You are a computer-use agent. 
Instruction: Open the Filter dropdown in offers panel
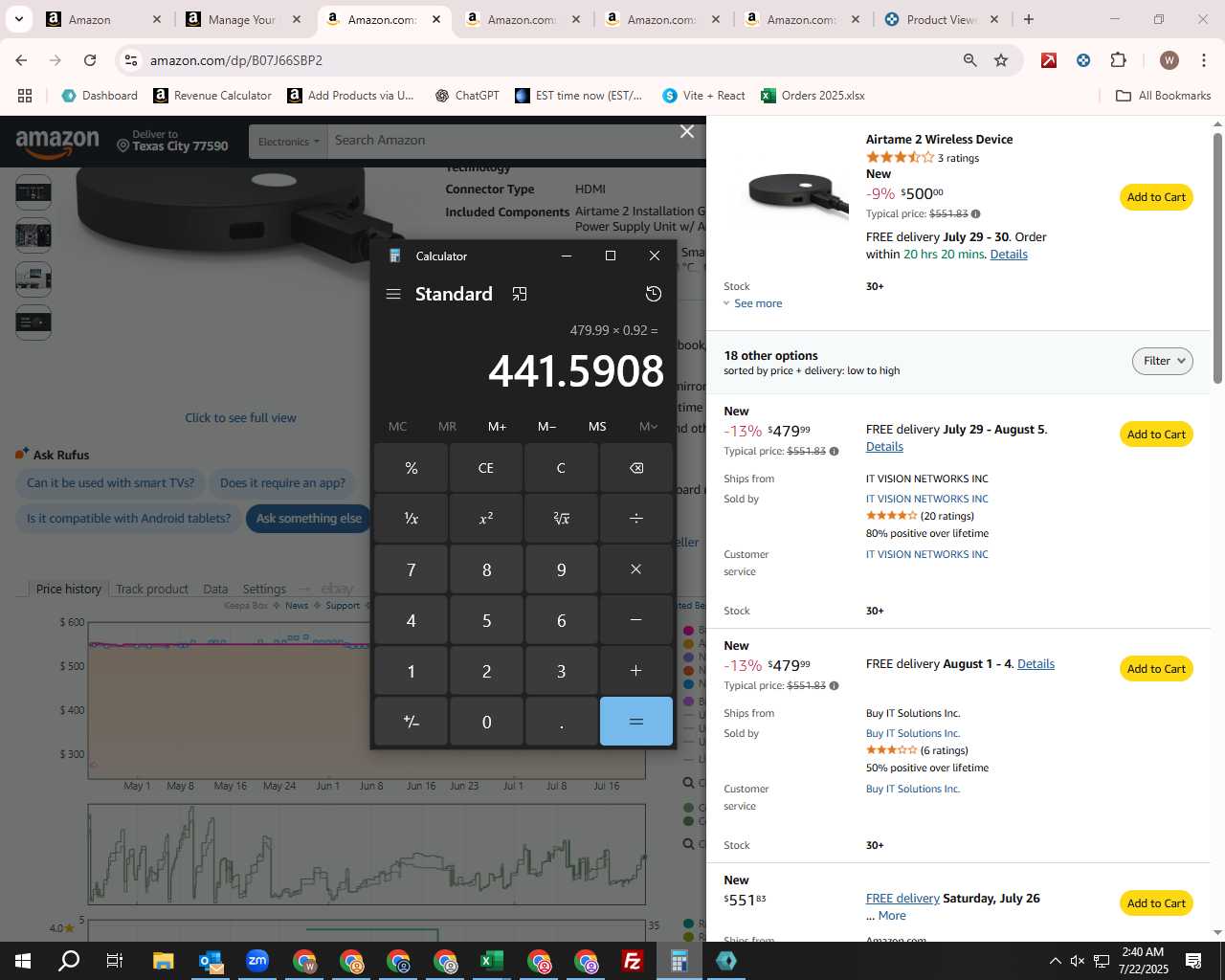(1163, 361)
